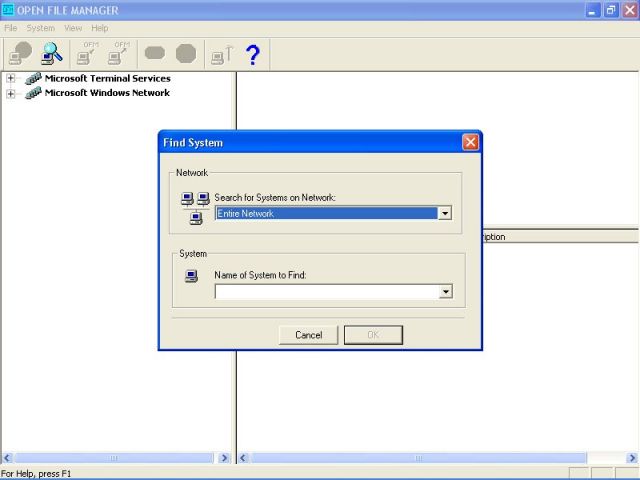Click right pane scrollbar right arrow
The height and width of the screenshot is (480, 640).
tap(632, 458)
